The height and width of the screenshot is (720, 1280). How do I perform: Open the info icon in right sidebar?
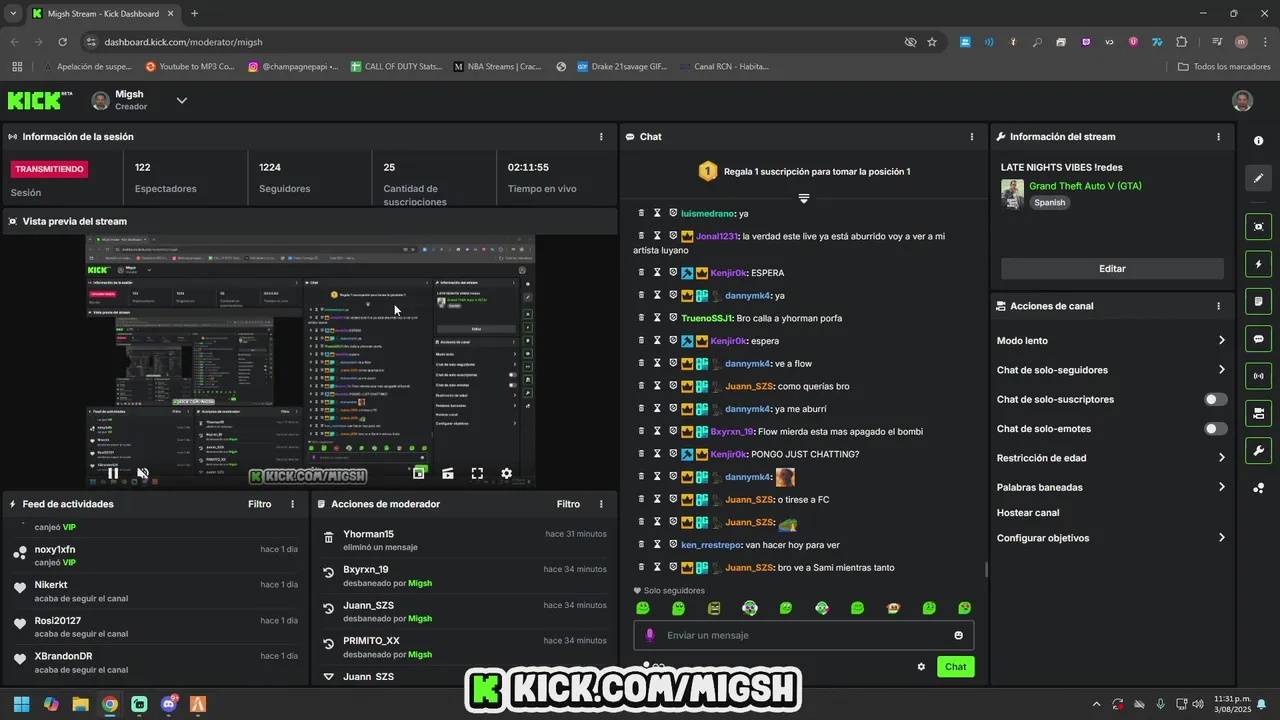tap(1259, 141)
